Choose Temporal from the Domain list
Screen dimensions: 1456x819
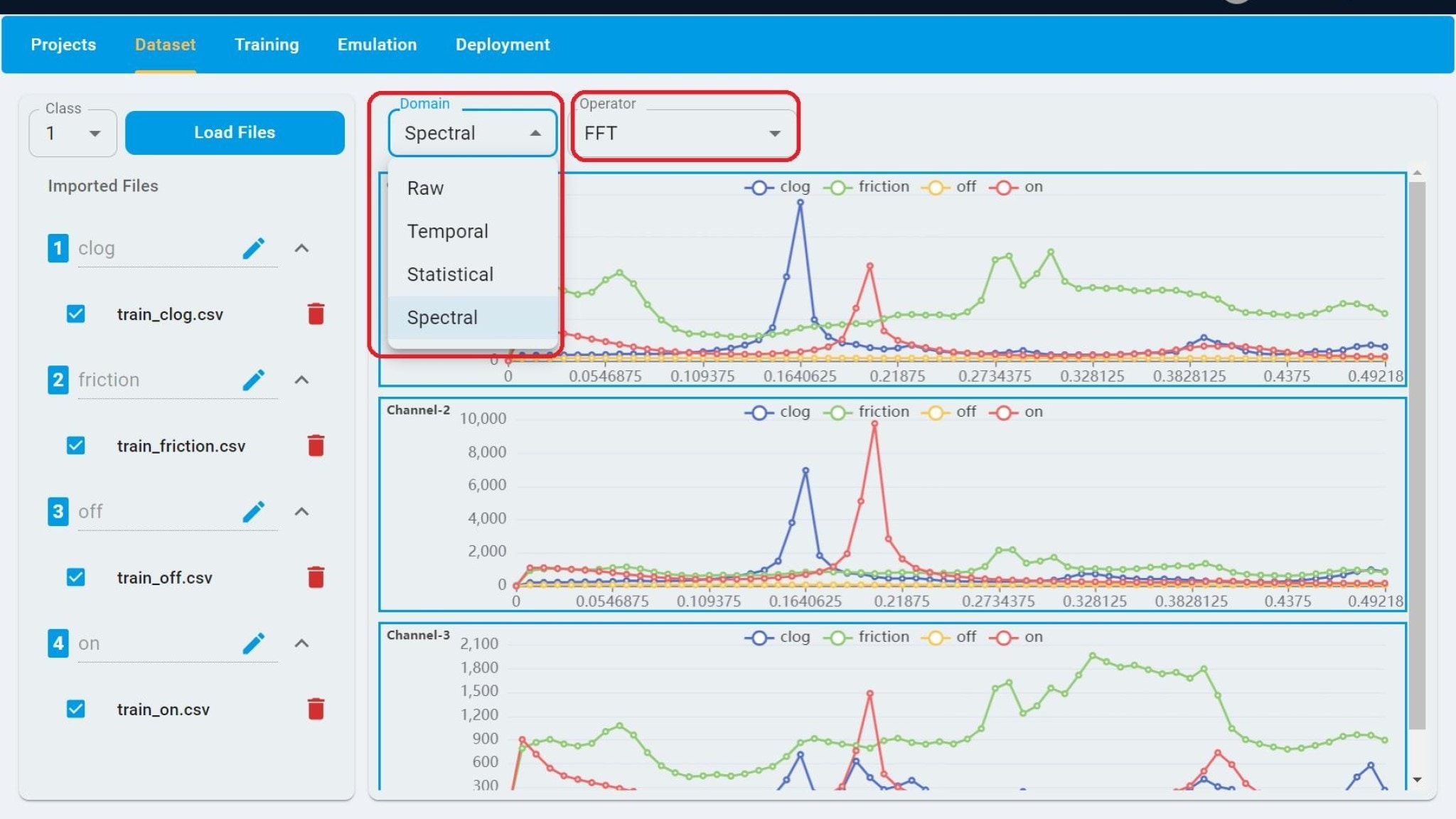tap(447, 232)
